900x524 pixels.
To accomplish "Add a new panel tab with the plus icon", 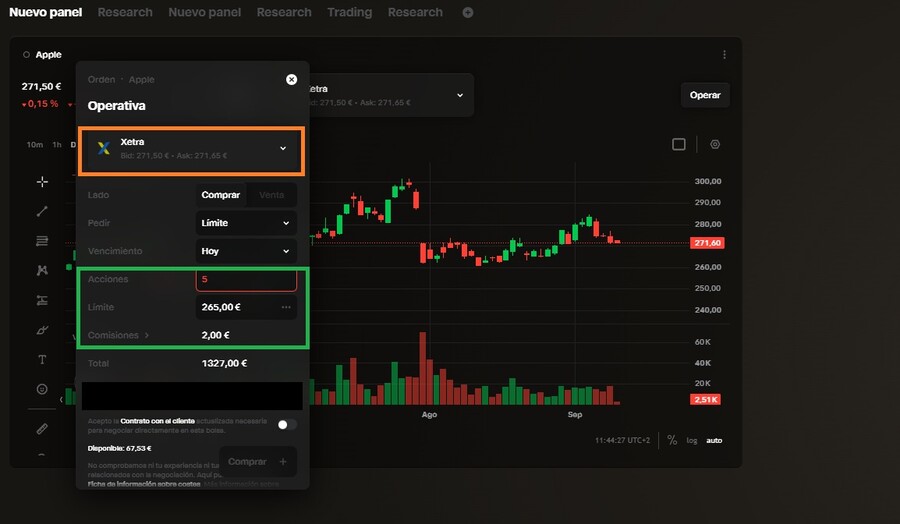I will tap(468, 13).
